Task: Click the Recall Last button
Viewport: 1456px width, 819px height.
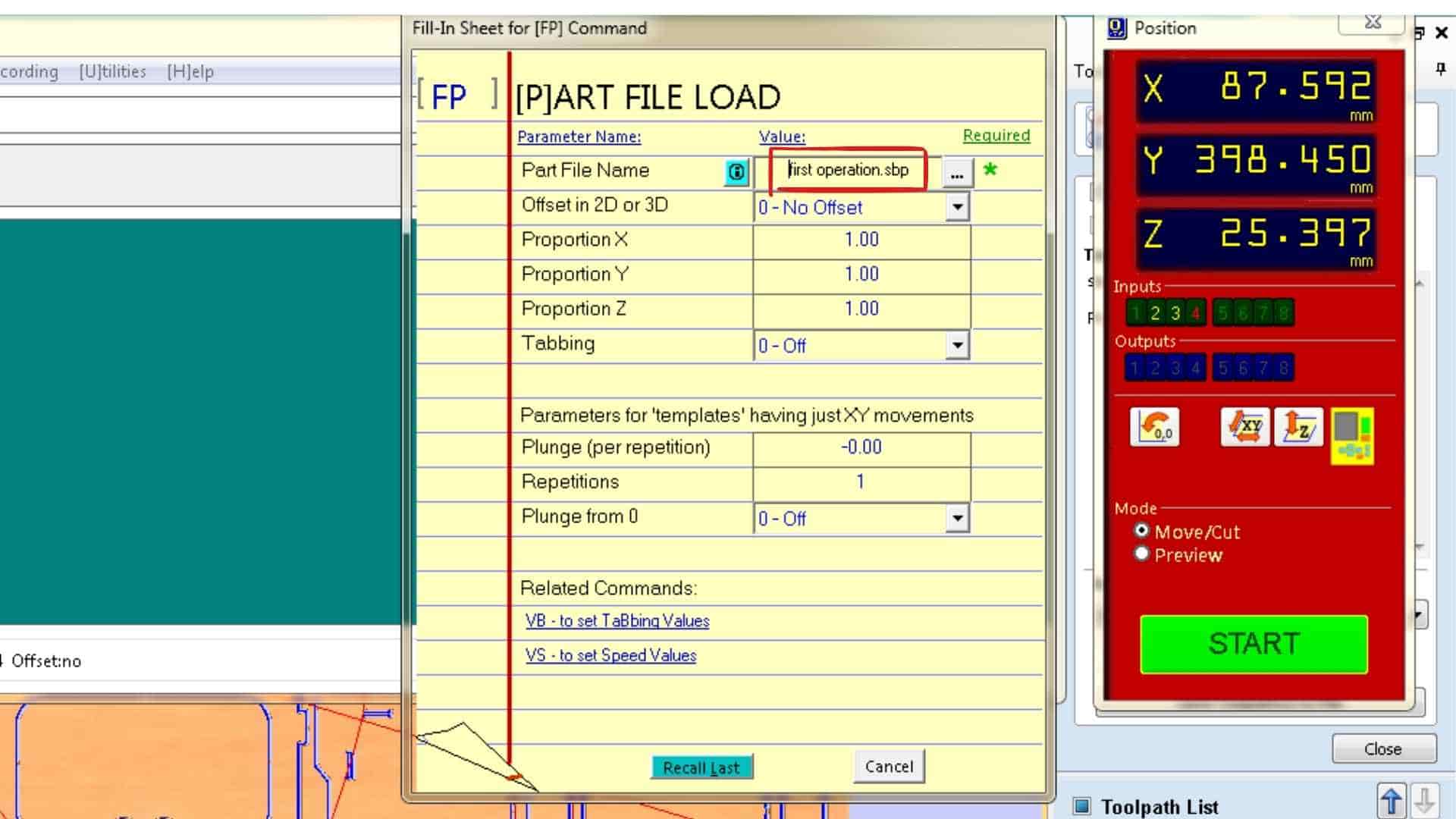Action: [701, 767]
